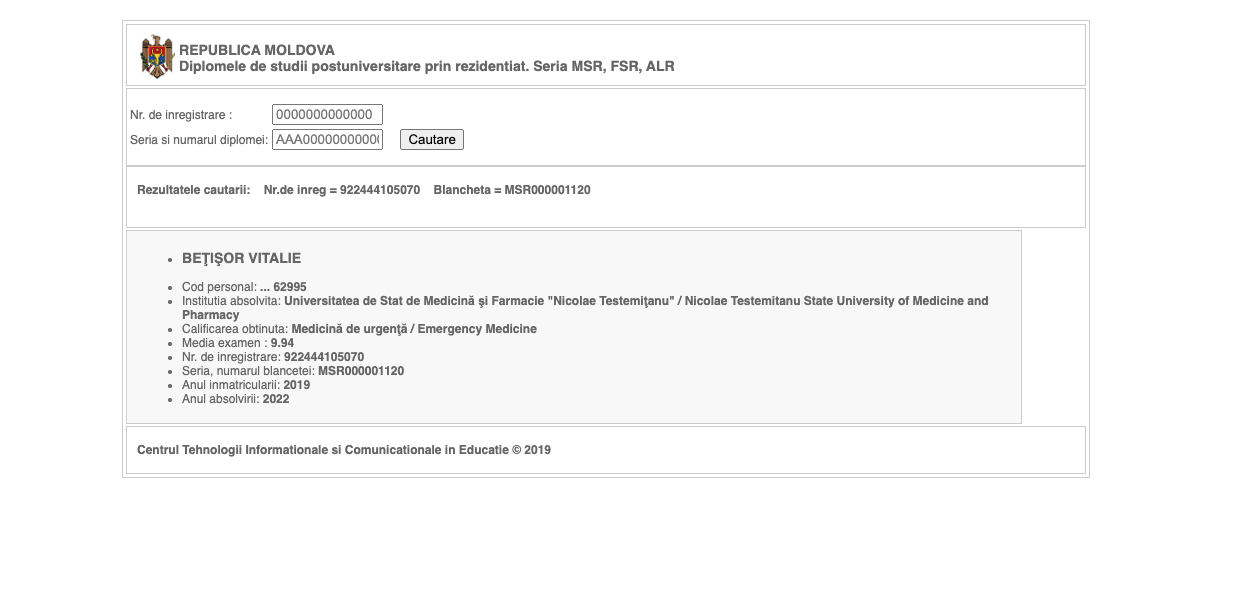Click the Moldova coat of arms emblem

pos(157,57)
